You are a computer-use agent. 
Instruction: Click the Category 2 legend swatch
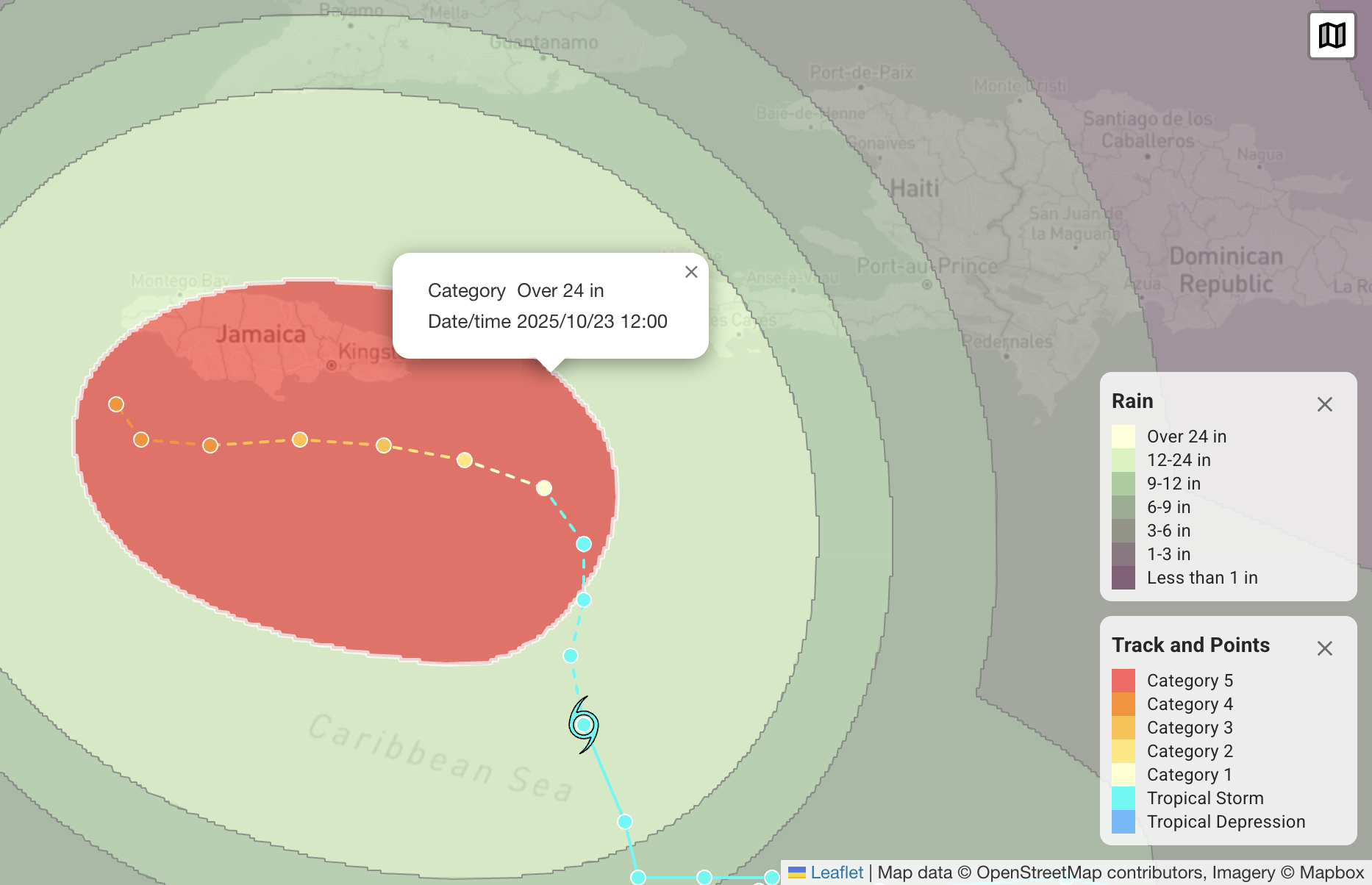pyautogui.click(x=1123, y=751)
